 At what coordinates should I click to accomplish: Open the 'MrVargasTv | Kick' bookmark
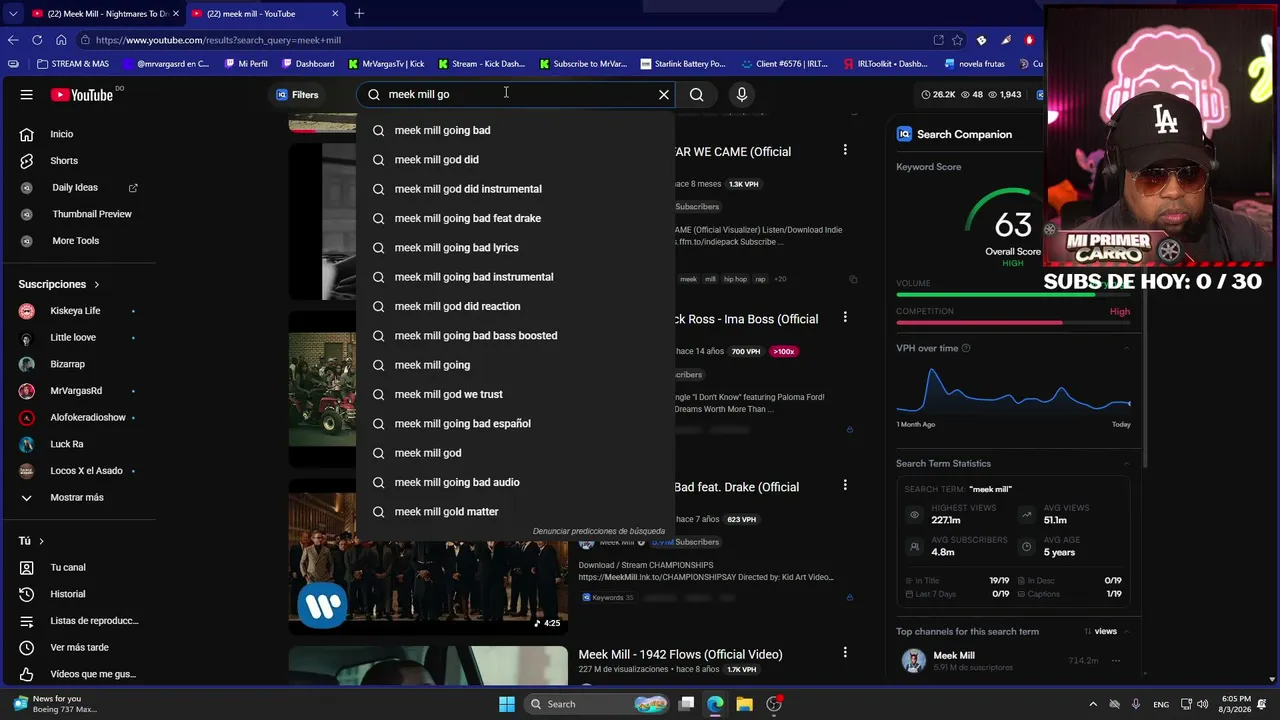[x=386, y=64]
